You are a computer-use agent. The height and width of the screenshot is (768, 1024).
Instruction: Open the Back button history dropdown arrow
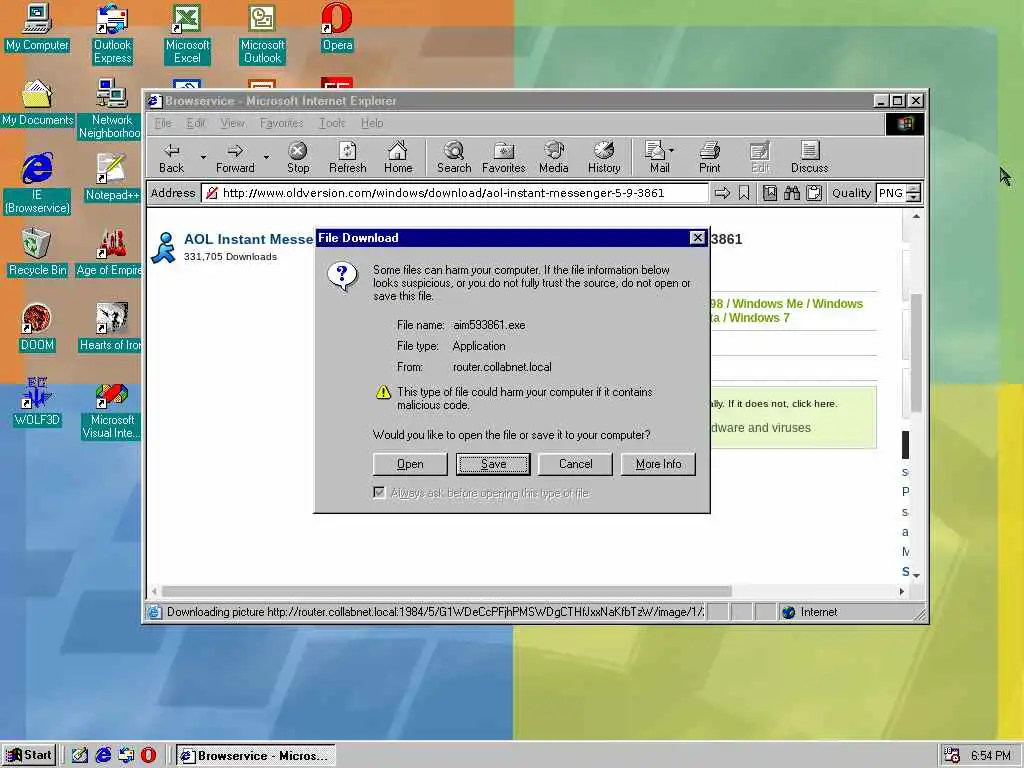click(203, 157)
